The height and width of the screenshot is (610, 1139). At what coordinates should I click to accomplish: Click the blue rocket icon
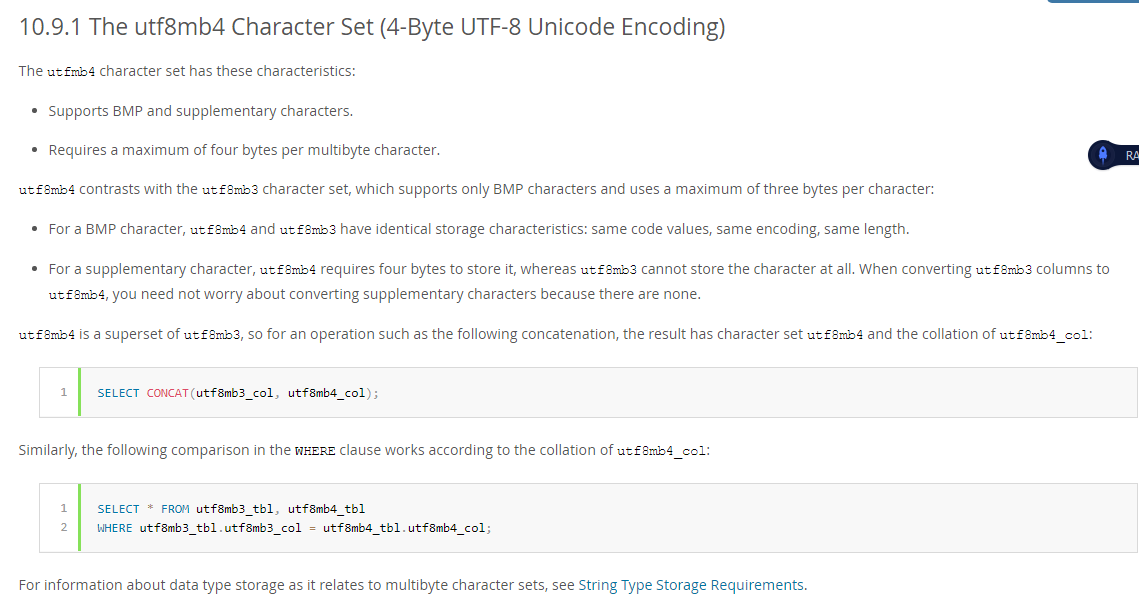1103,155
